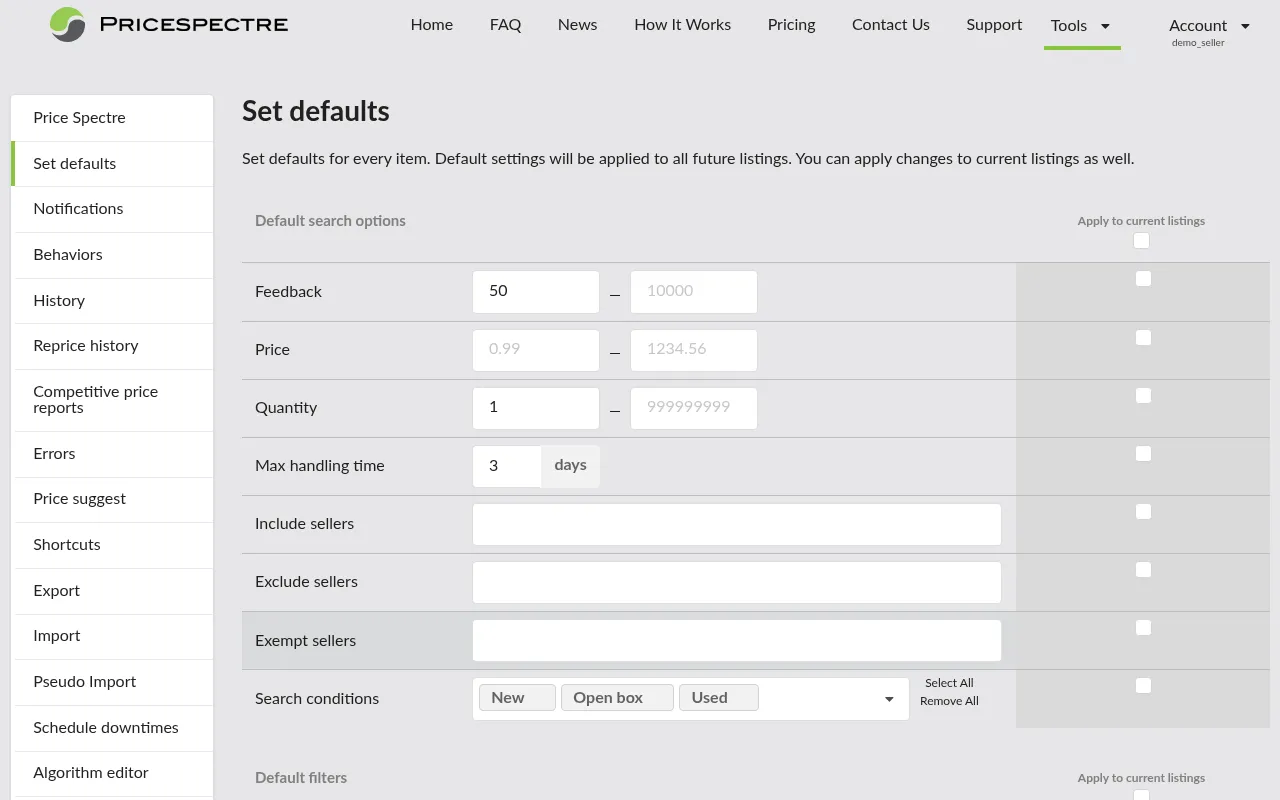Check Apply to current listings for Feedback
Screen dimensions: 1280x800
click(1143, 278)
